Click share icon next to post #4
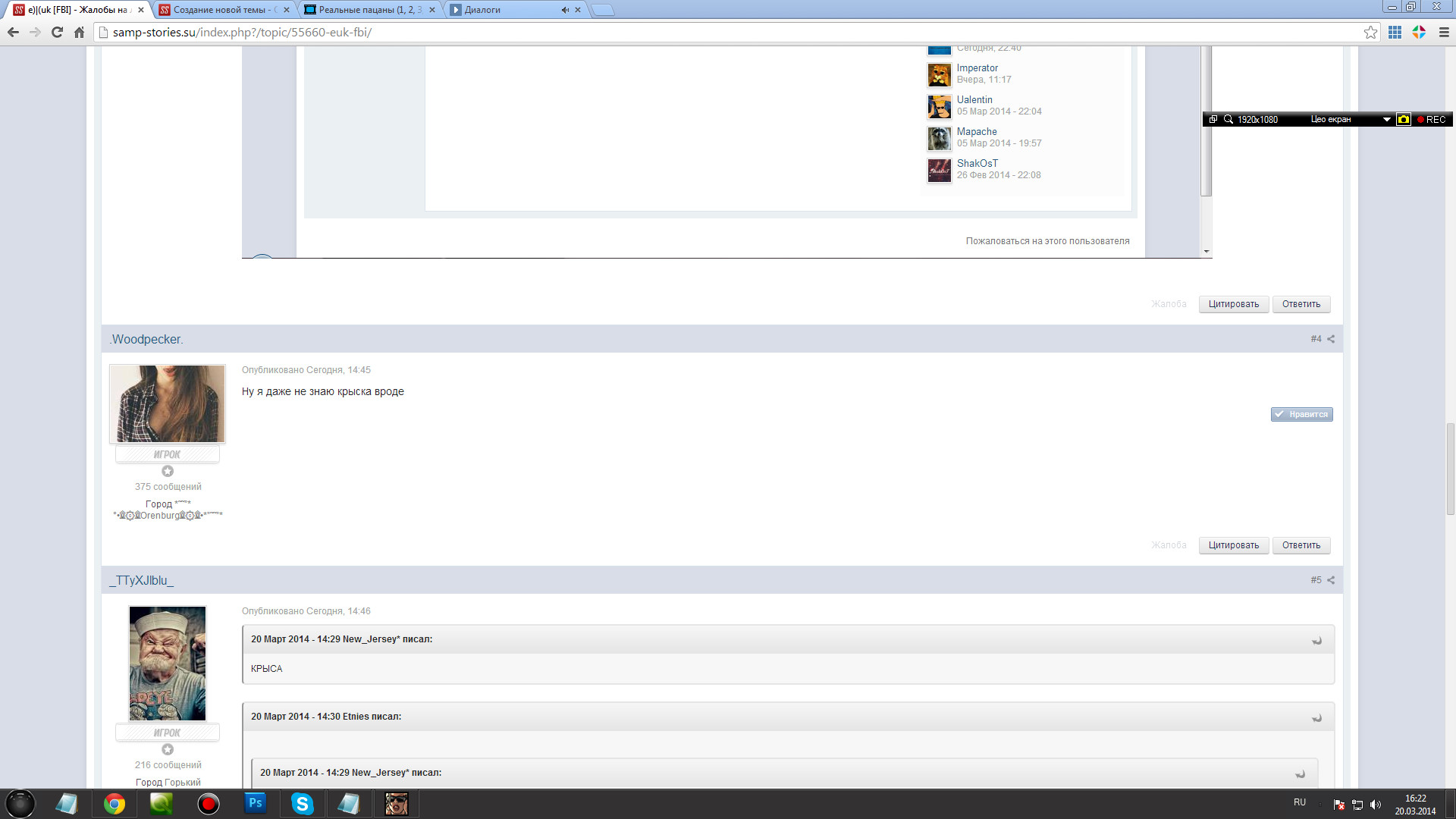Image resolution: width=1456 pixels, height=819 pixels. [x=1331, y=339]
